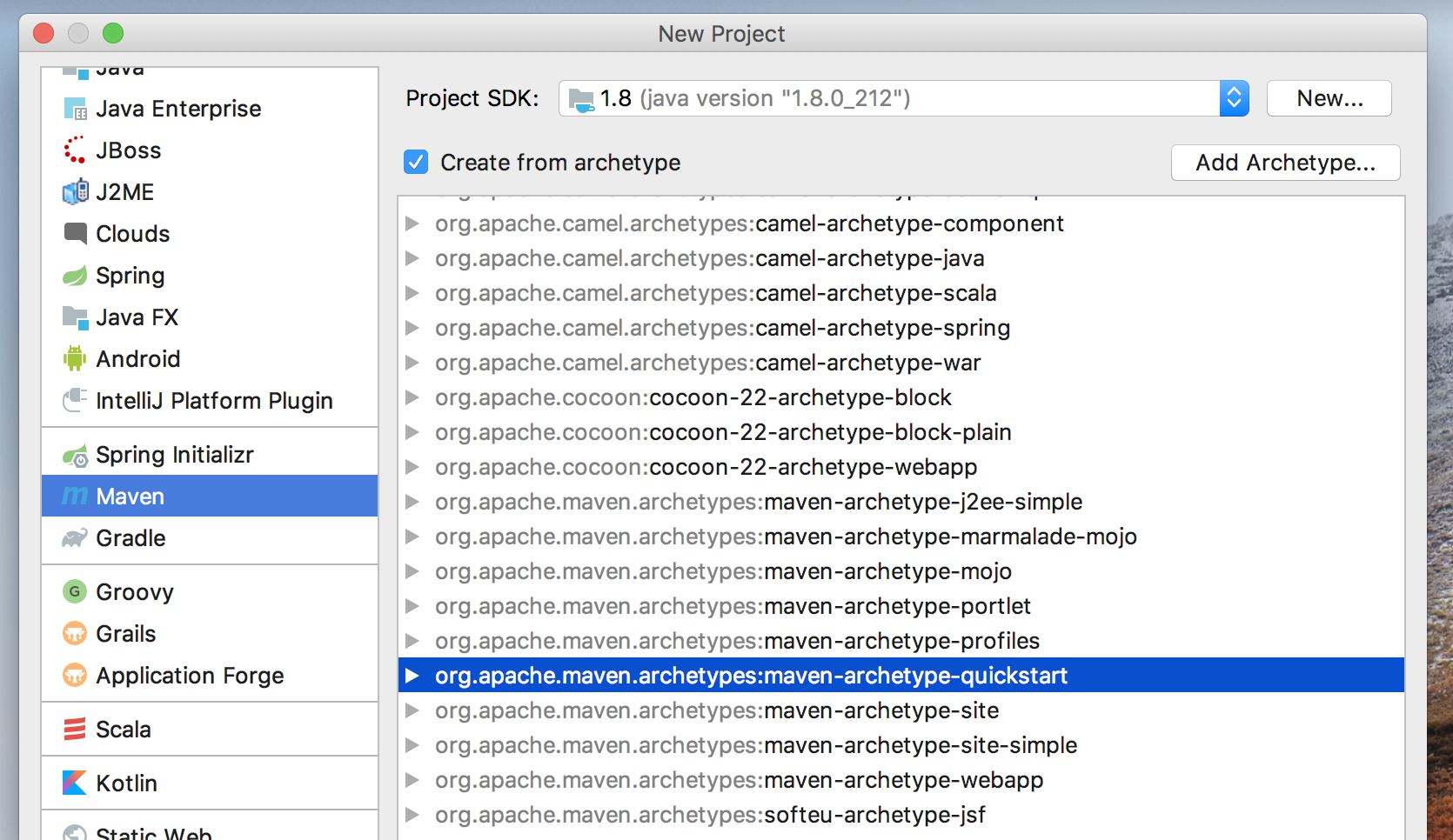The width and height of the screenshot is (1453, 840).
Task: Choose Kotlin project type
Action: [x=210, y=783]
